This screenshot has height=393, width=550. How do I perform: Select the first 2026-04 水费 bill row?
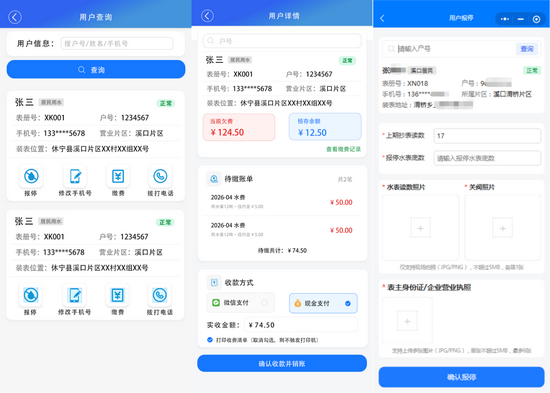click(x=282, y=202)
